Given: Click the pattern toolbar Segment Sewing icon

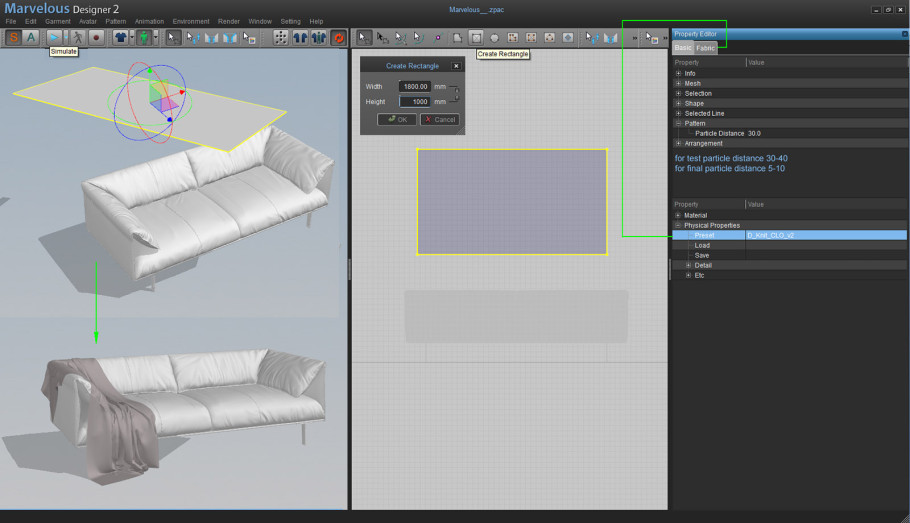Looking at the screenshot, I should 611,38.
